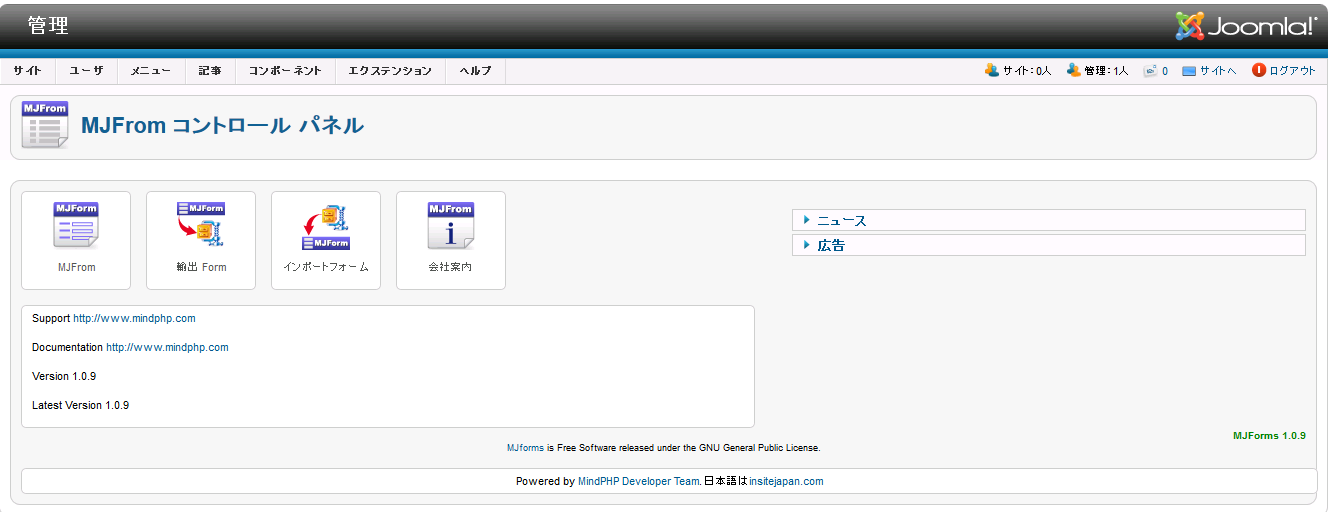Open the messages icon showing 0
1331x512 pixels.
coord(1151,71)
